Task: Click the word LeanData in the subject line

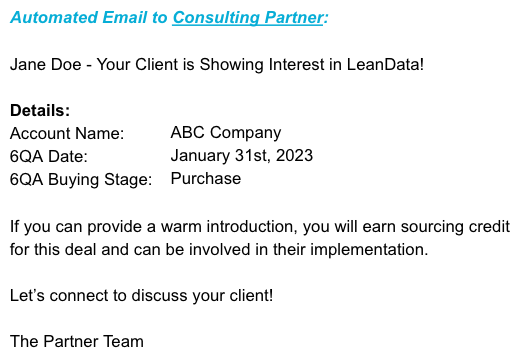Action: (382, 64)
